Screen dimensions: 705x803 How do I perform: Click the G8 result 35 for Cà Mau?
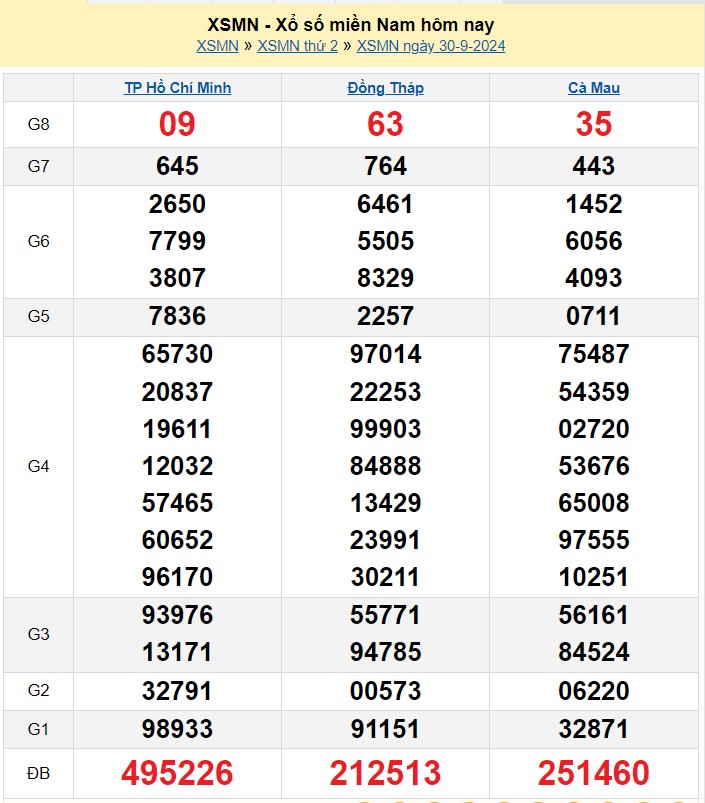coord(593,124)
